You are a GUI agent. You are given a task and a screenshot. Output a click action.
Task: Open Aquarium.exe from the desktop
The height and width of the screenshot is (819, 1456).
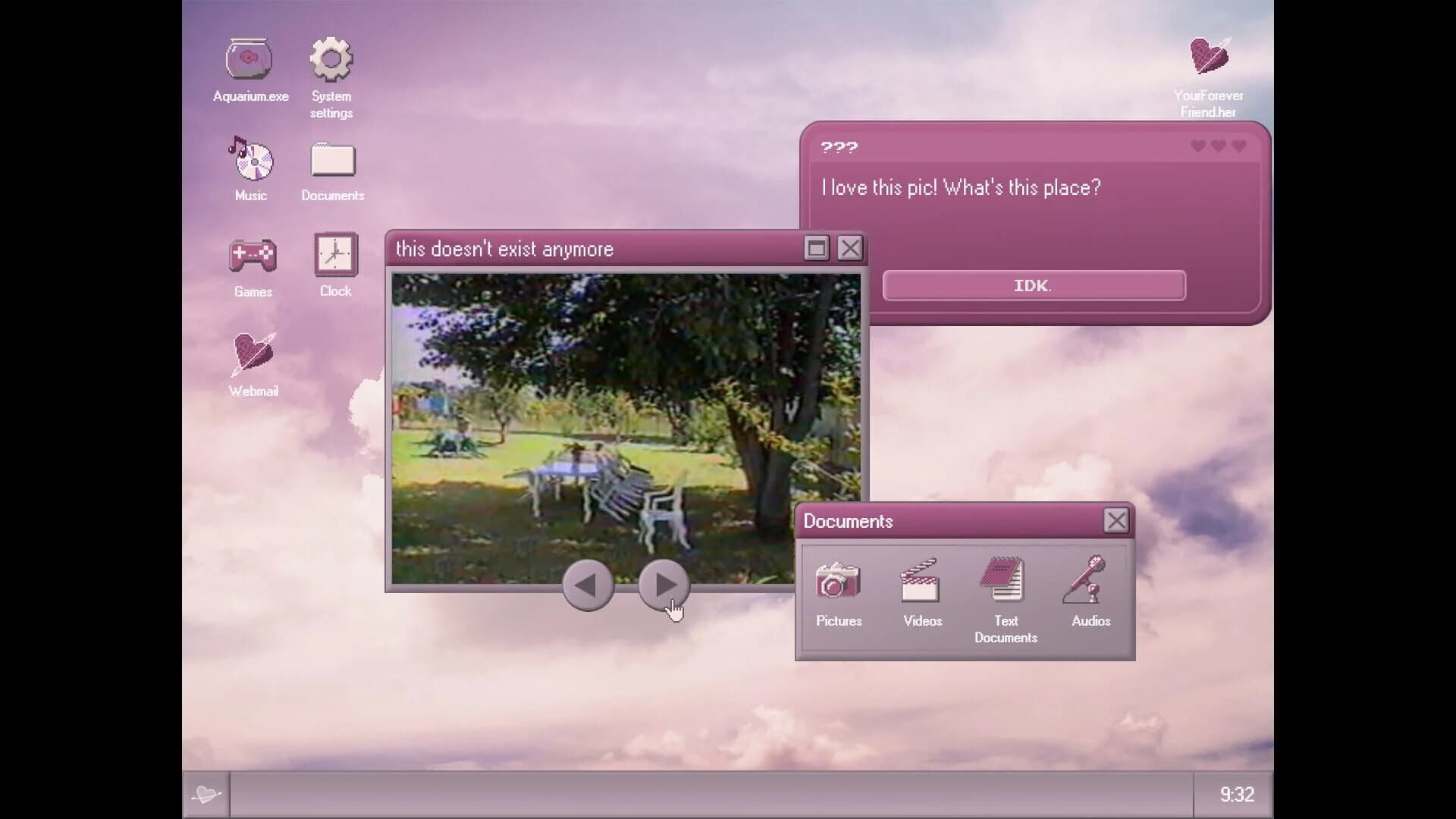click(249, 58)
